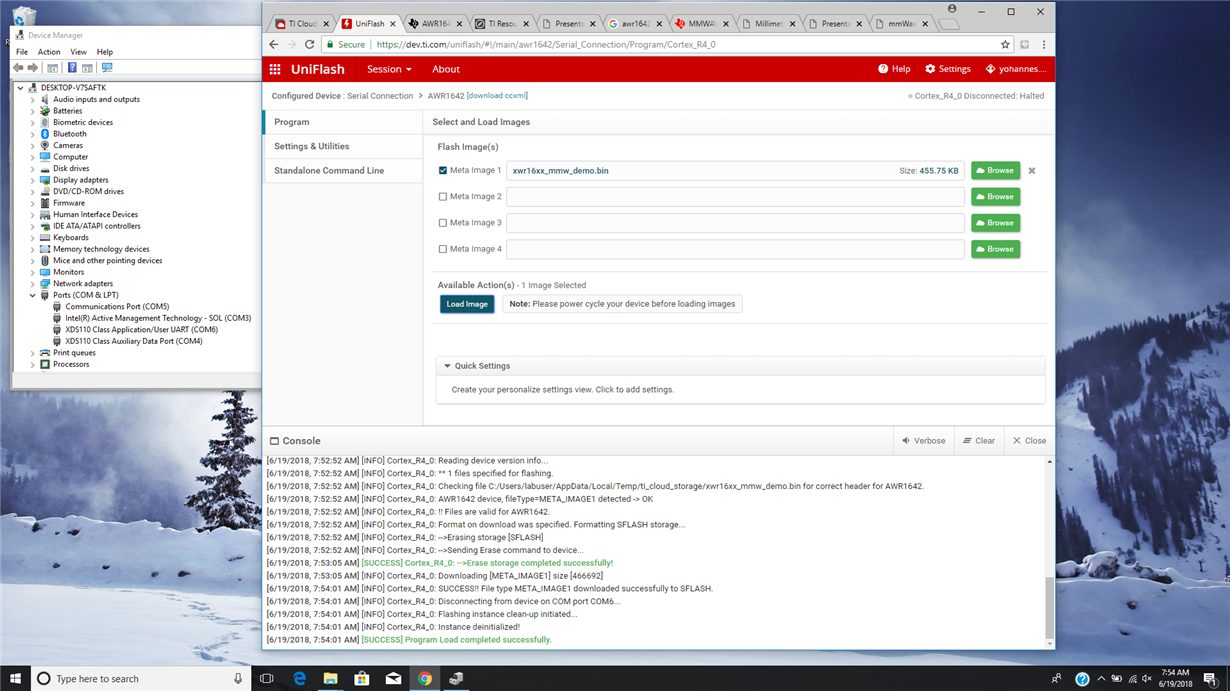Open the Windows Start menu
Image resolution: width=1230 pixels, height=691 pixels.
[15, 678]
